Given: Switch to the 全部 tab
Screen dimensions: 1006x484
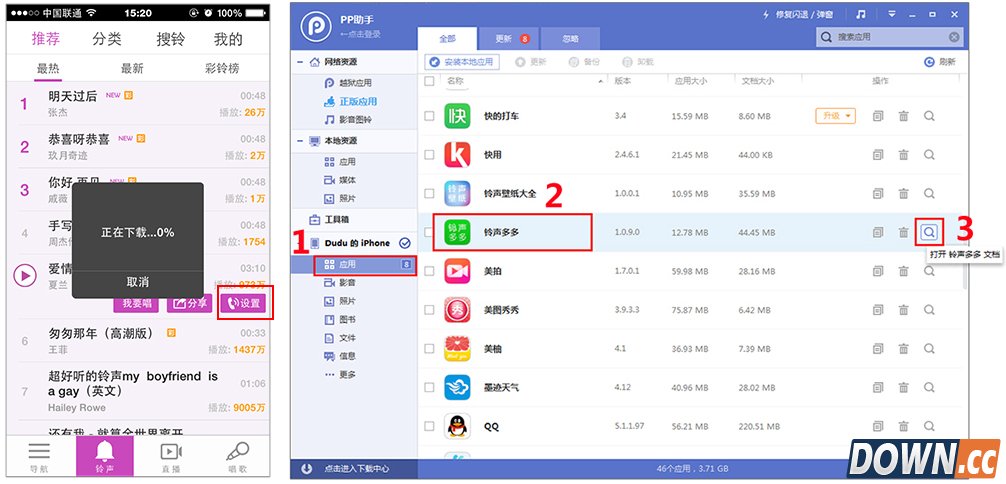Looking at the screenshot, I should click(x=447, y=39).
